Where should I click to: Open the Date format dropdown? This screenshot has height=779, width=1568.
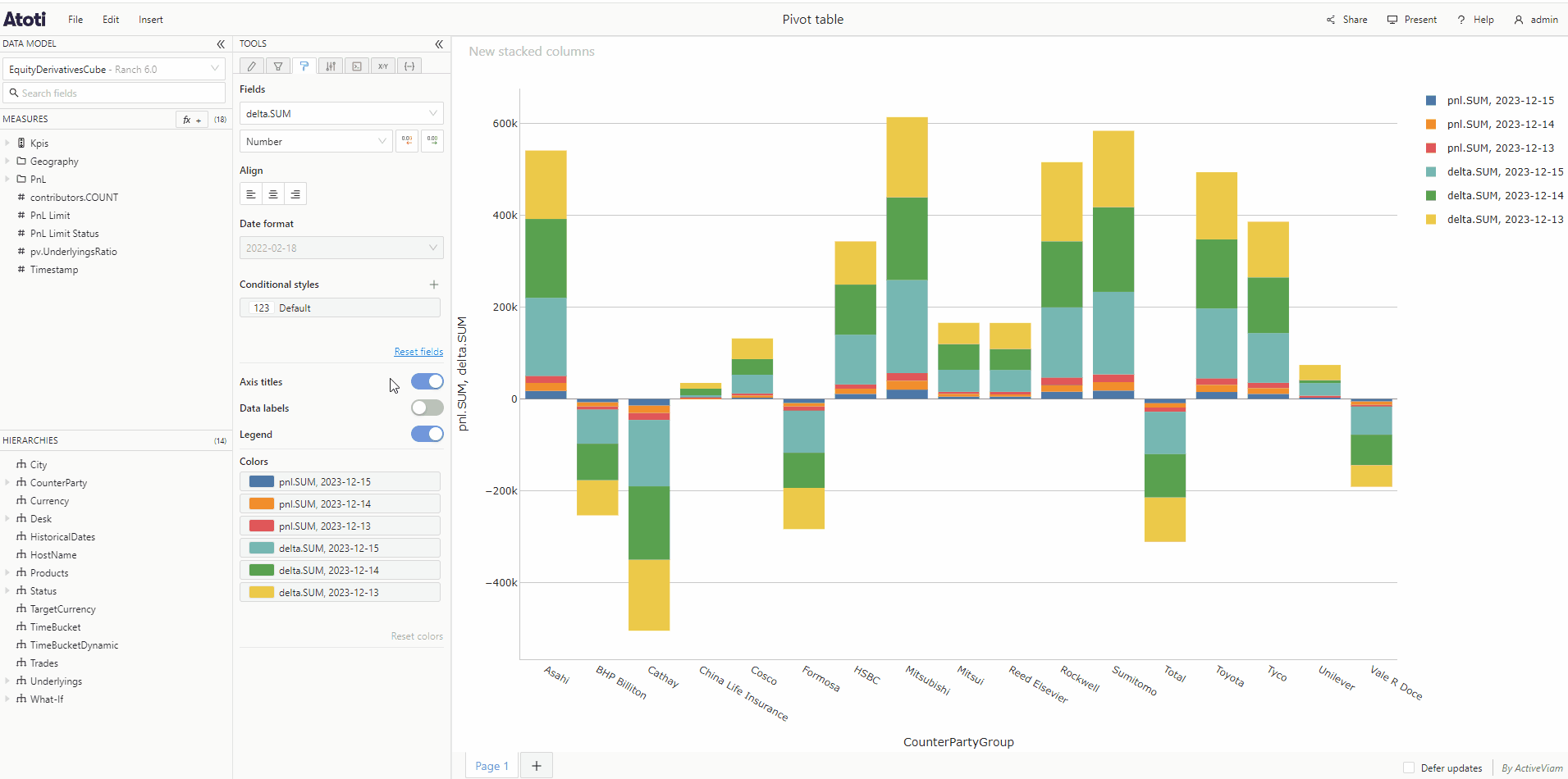[341, 248]
